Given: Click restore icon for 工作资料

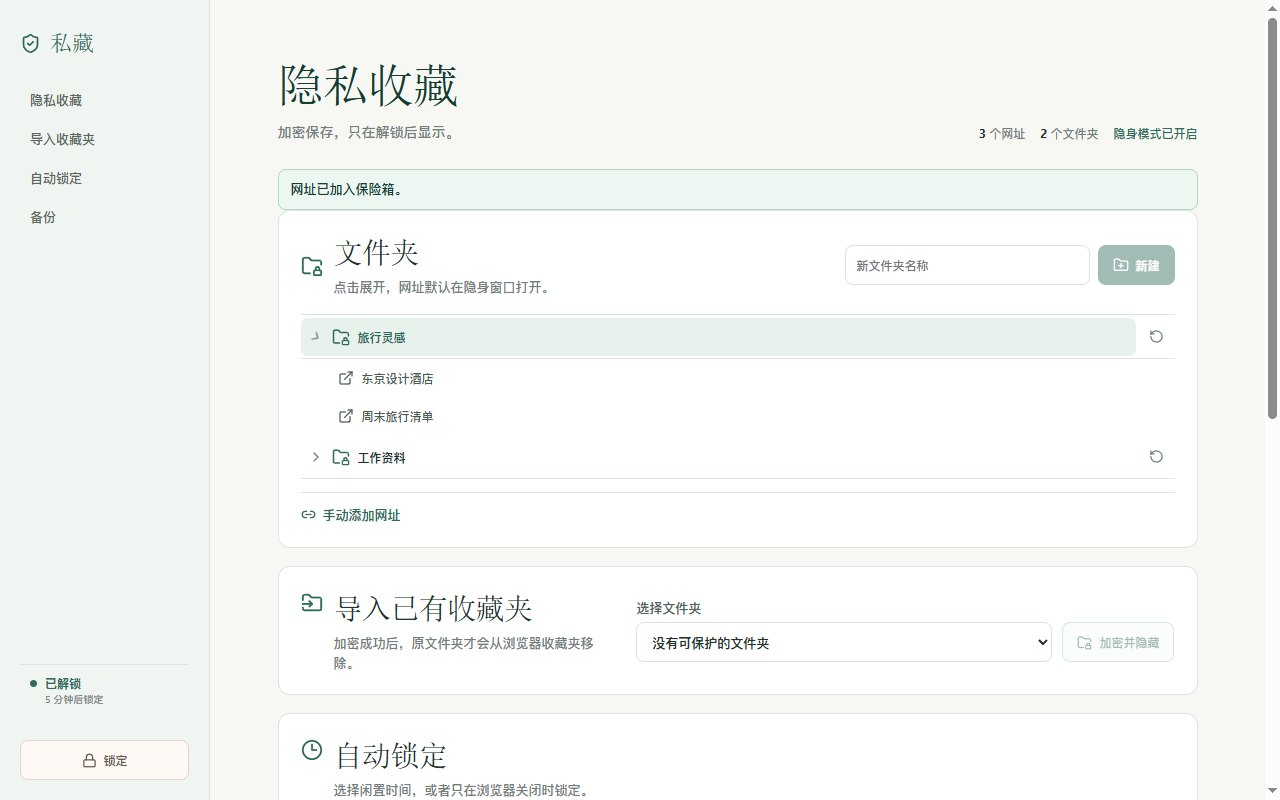Looking at the screenshot, I should [x=1156, y=456].
